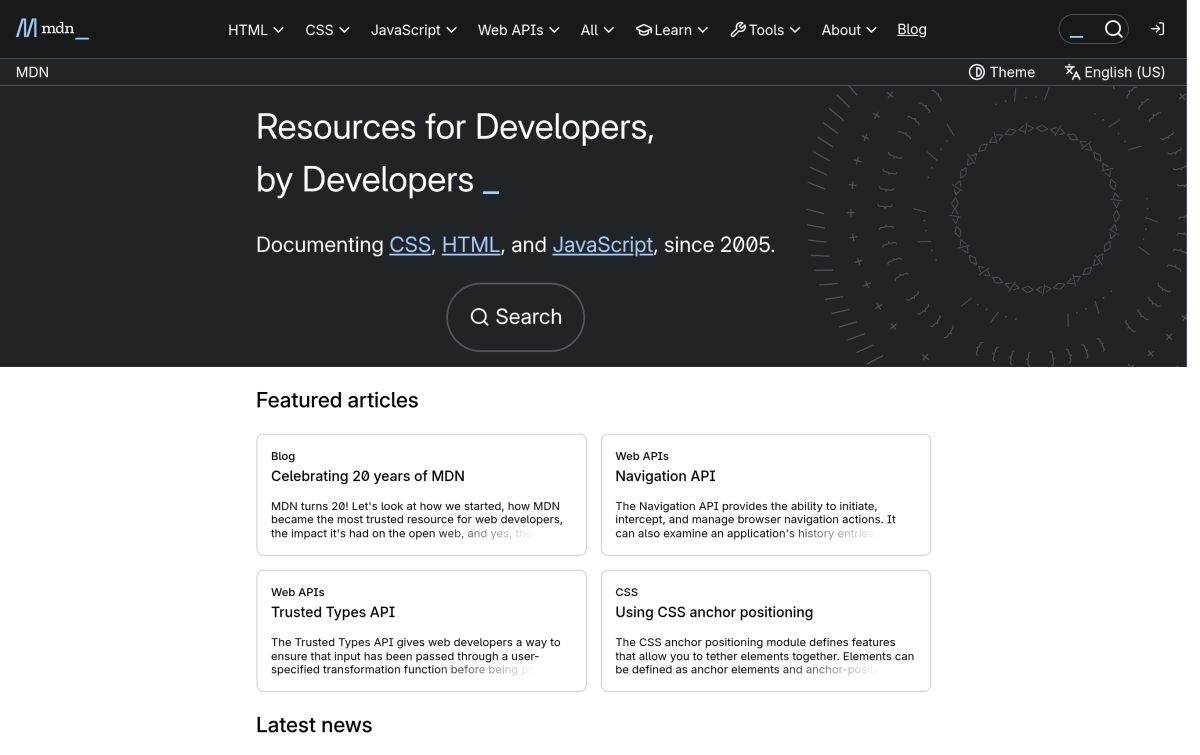Open the Web APIs navigation menu
This screenshot has height=755, width=1200.
519,30
